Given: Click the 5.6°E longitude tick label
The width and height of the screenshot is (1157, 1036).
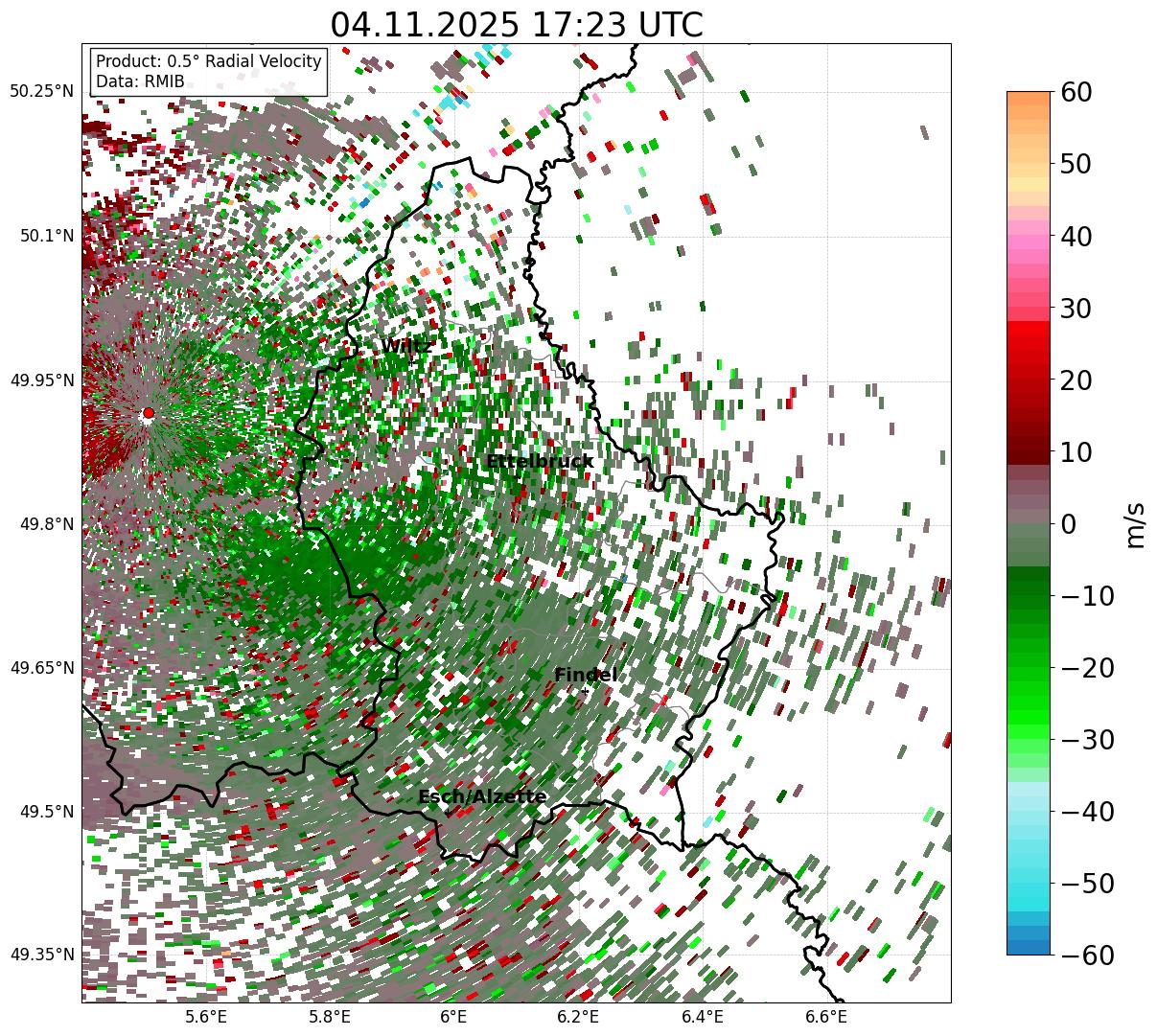Looking at the screenshot, I should (x=207, y=1017).
